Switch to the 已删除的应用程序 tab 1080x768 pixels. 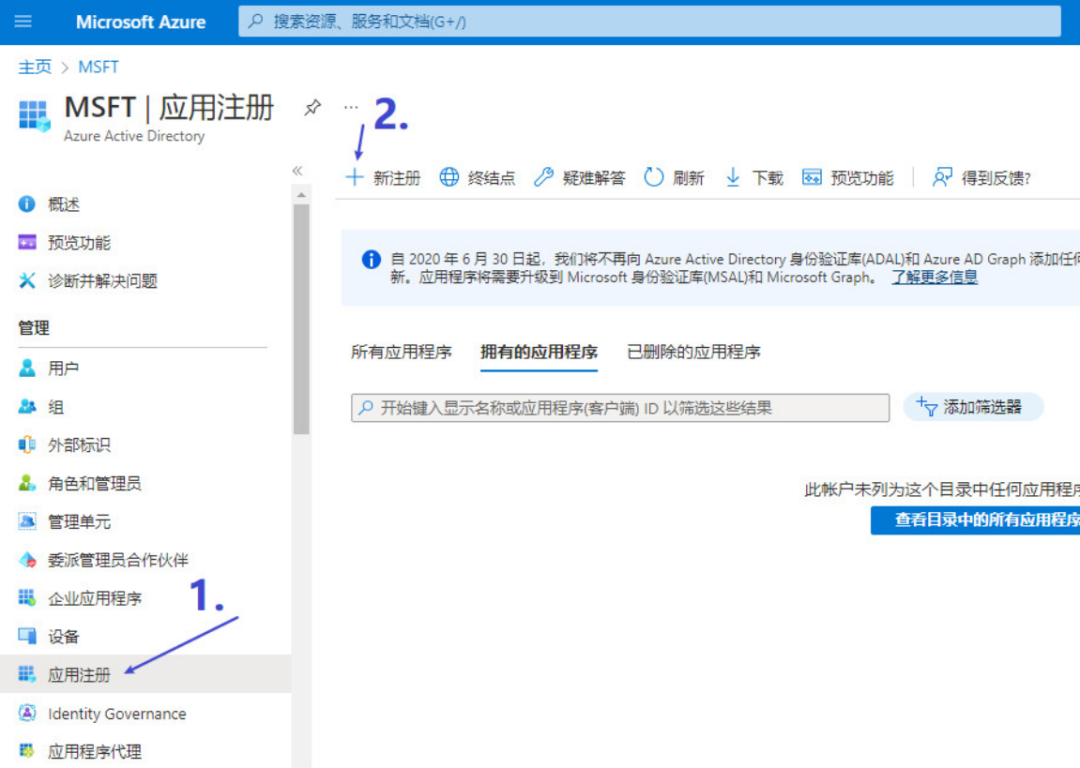(x=695, y=351)
